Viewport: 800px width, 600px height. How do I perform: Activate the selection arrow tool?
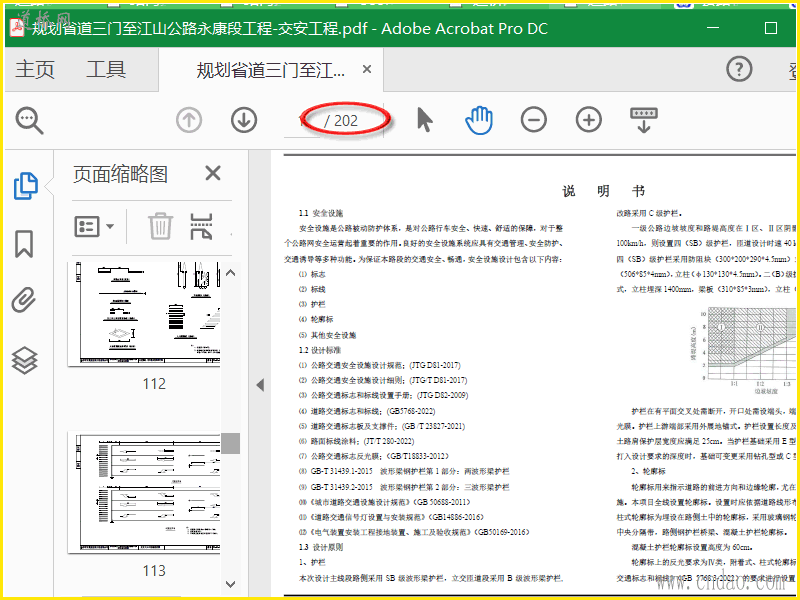point(424,120)
